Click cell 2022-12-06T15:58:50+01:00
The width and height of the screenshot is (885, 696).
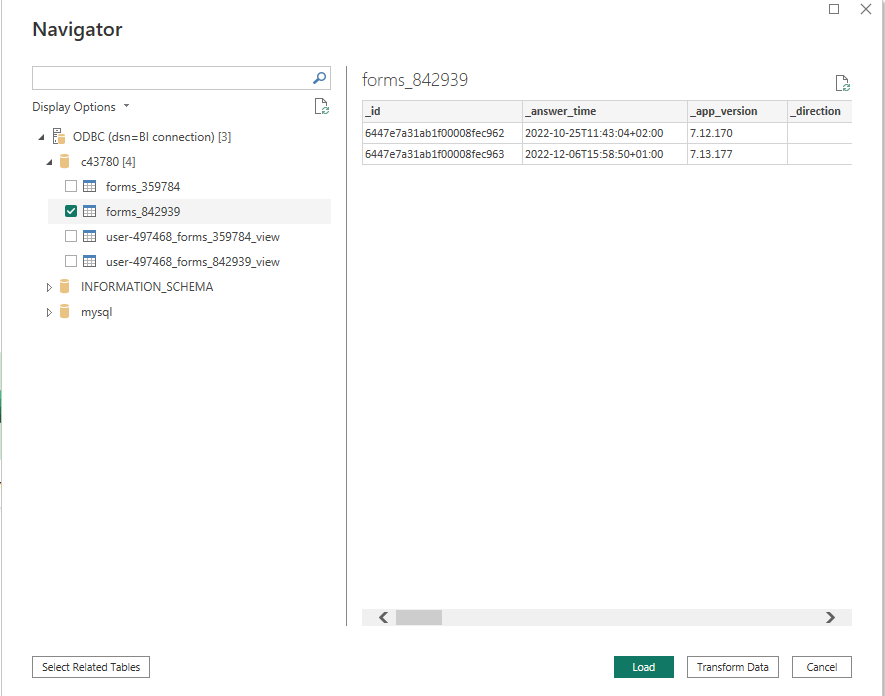[604, 154]
